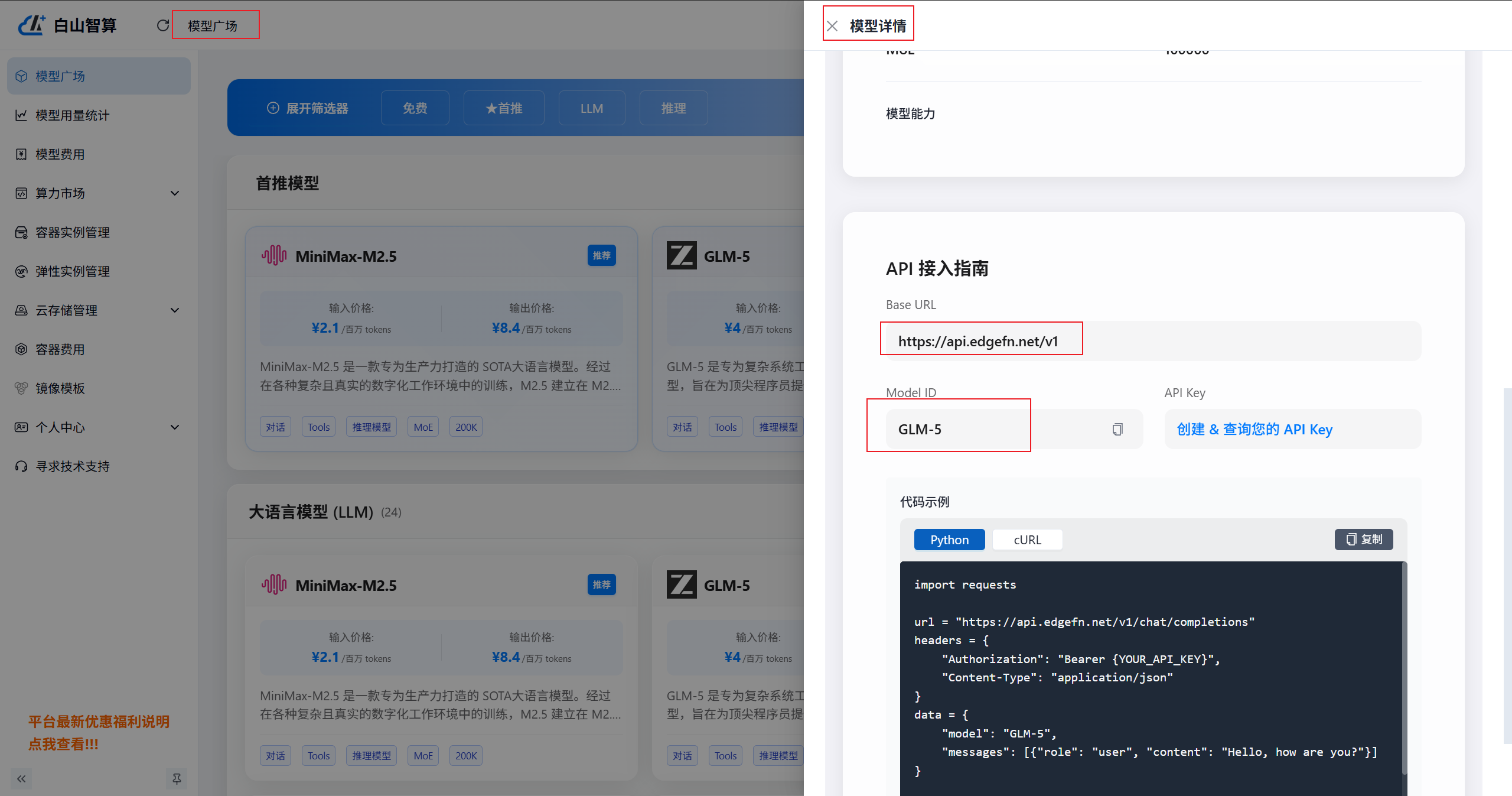
Task: Expand the 云存储管理 submenu chevron
Action: (175, 310)
